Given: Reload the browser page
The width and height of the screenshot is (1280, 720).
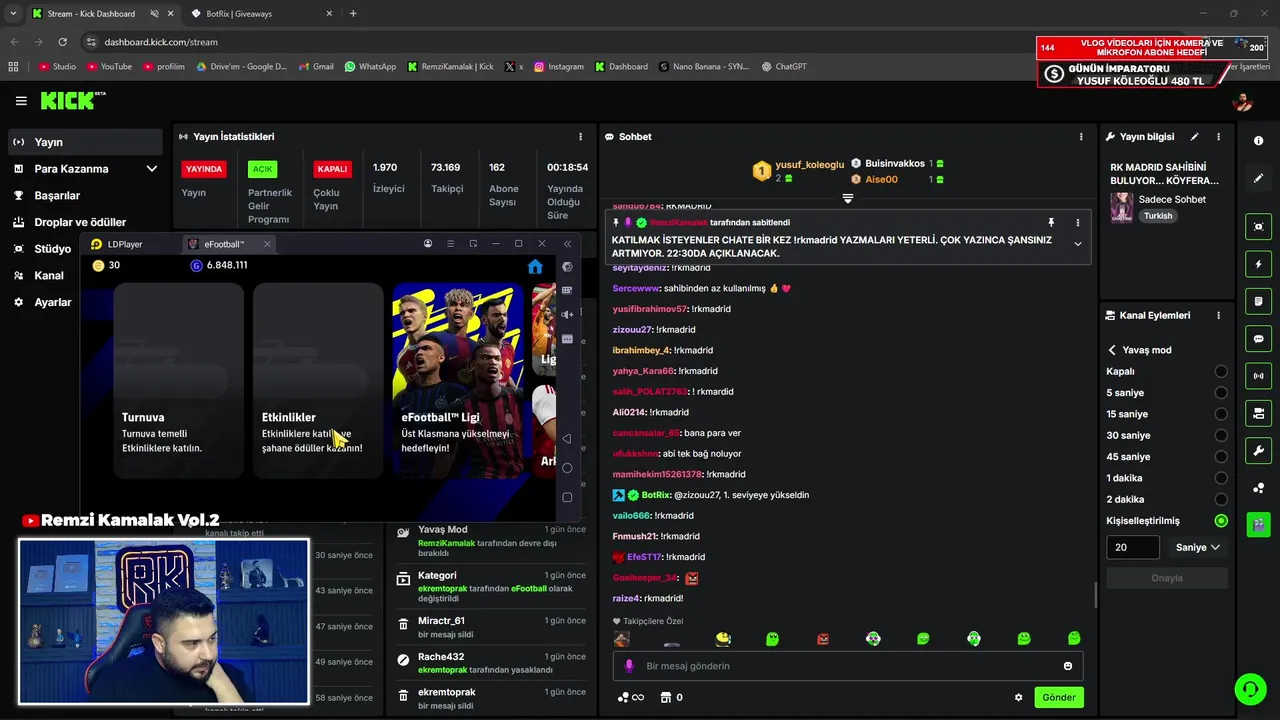Looking at the screenshot, I should (x=62, y=42).
